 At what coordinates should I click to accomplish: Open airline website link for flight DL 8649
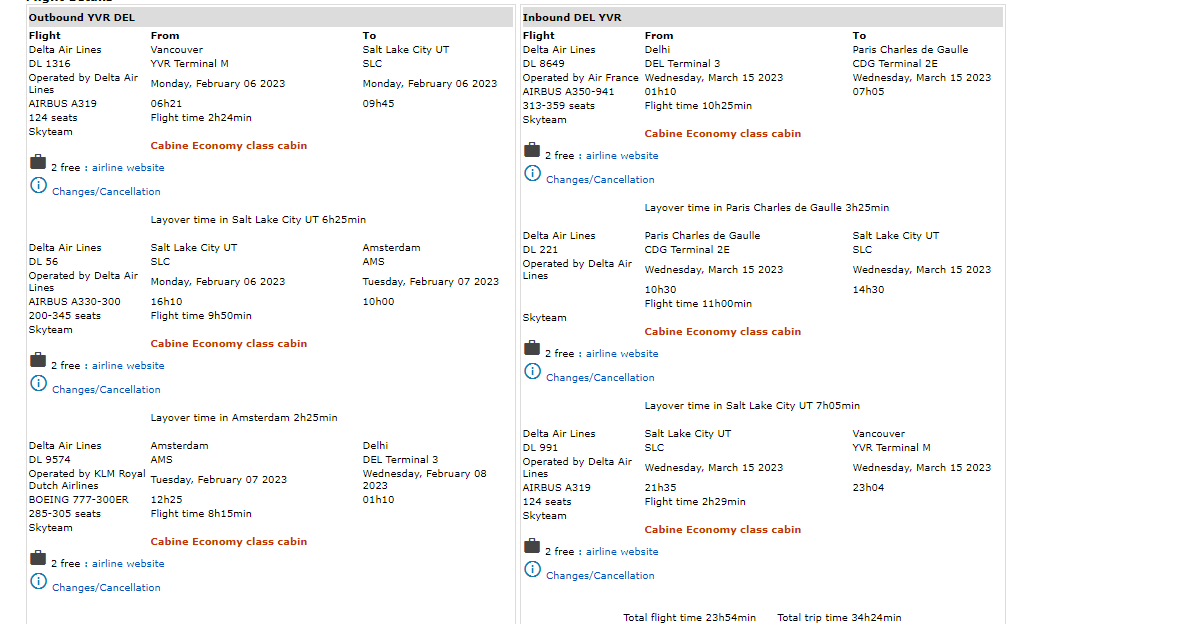click(622, 156)
